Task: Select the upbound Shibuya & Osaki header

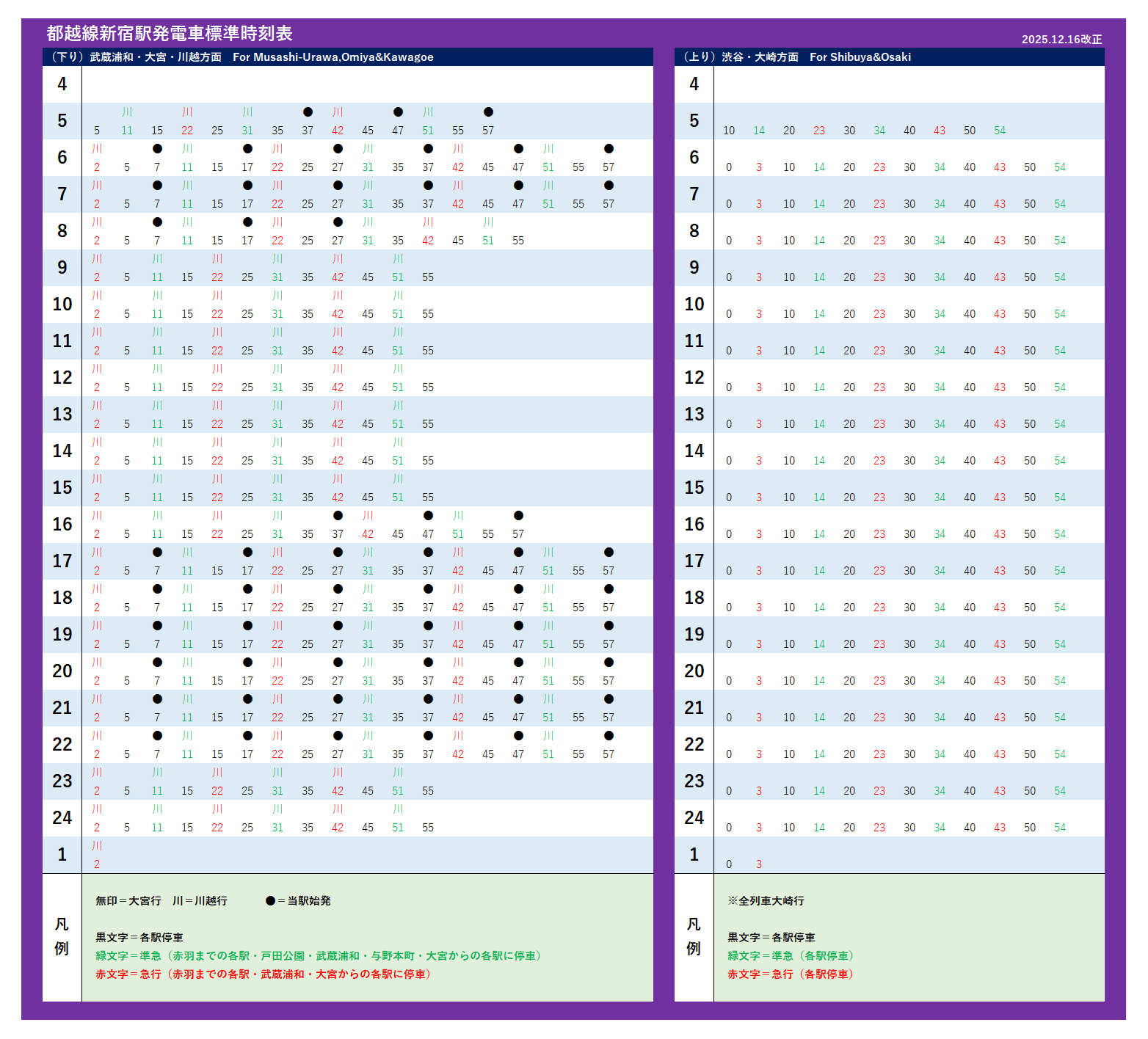Action: (797, 57)
